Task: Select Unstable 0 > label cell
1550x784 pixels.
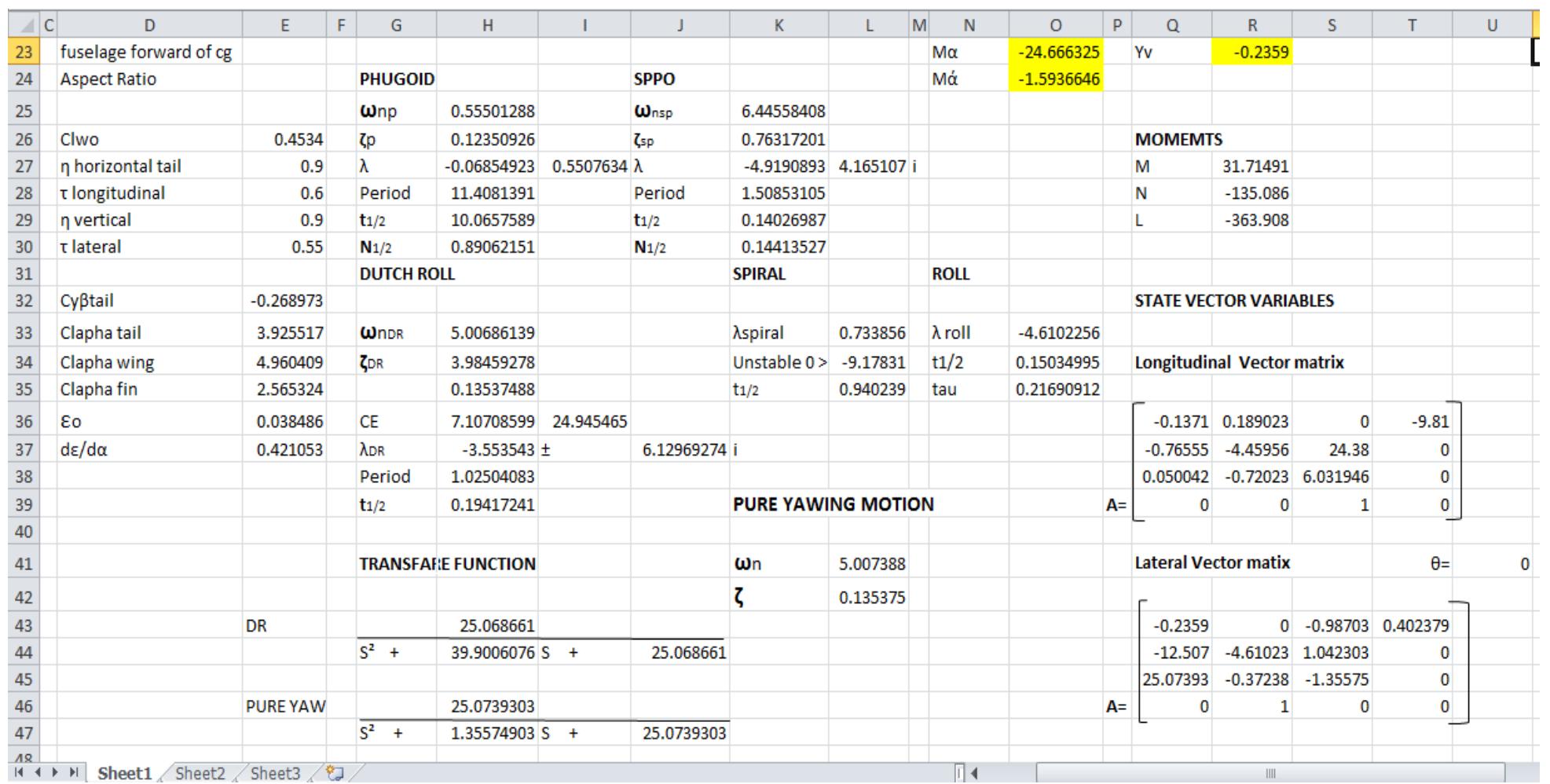Action: 779,362
